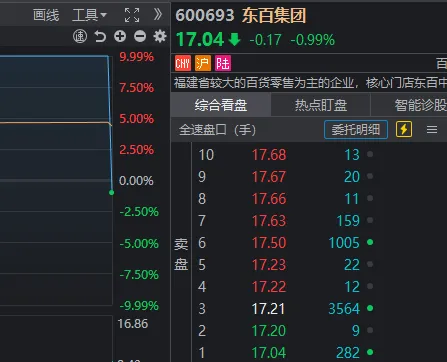Open chart settings gear icon
447x362 pixels.
point(160,36)
